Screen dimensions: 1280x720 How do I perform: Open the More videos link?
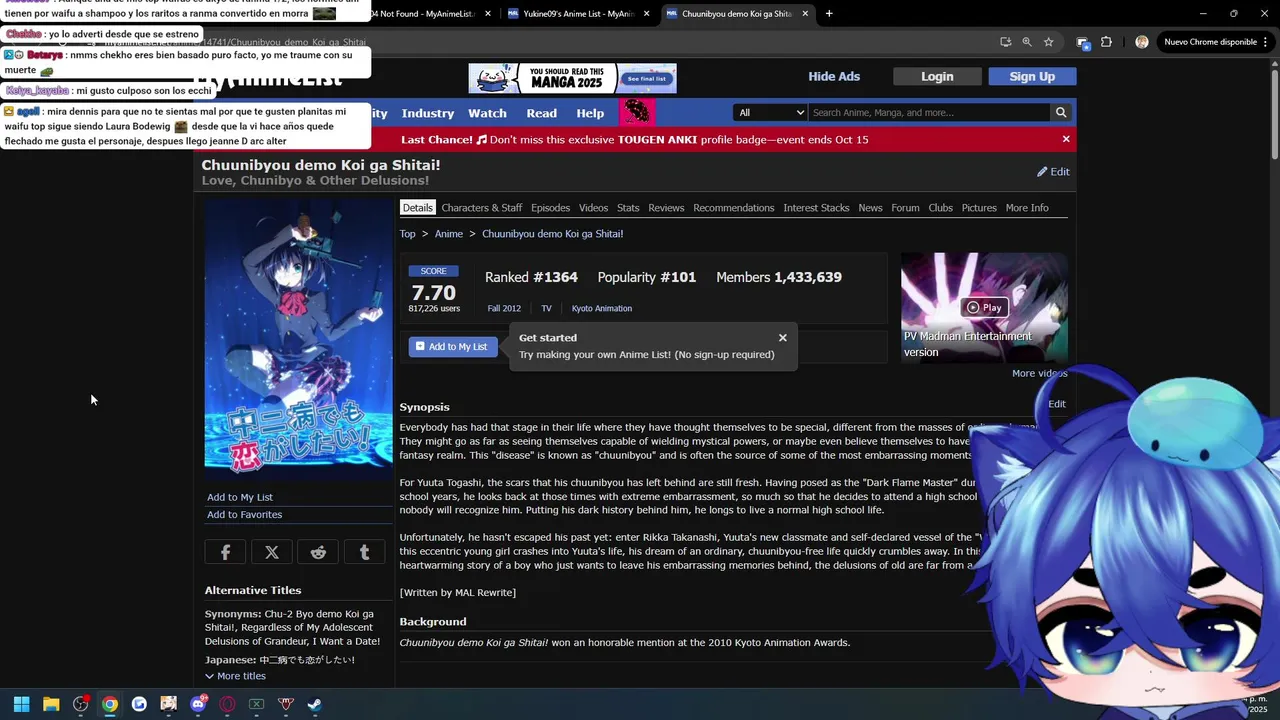pyautogui.click(x=1039, y=373)
